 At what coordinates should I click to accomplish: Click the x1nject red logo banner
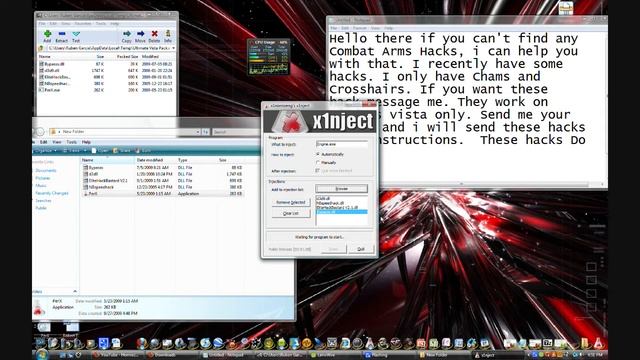coord(320,121)
